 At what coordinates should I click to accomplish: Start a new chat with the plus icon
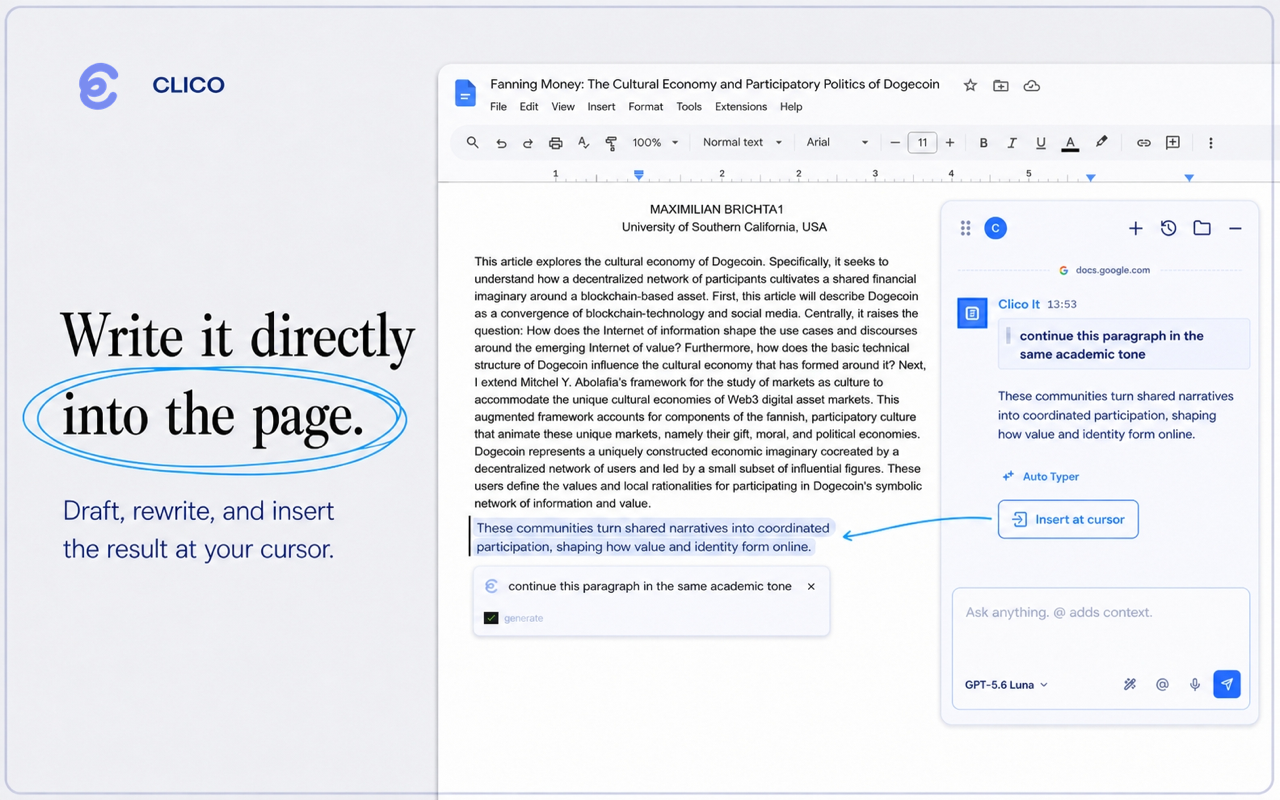(1135, 228)
